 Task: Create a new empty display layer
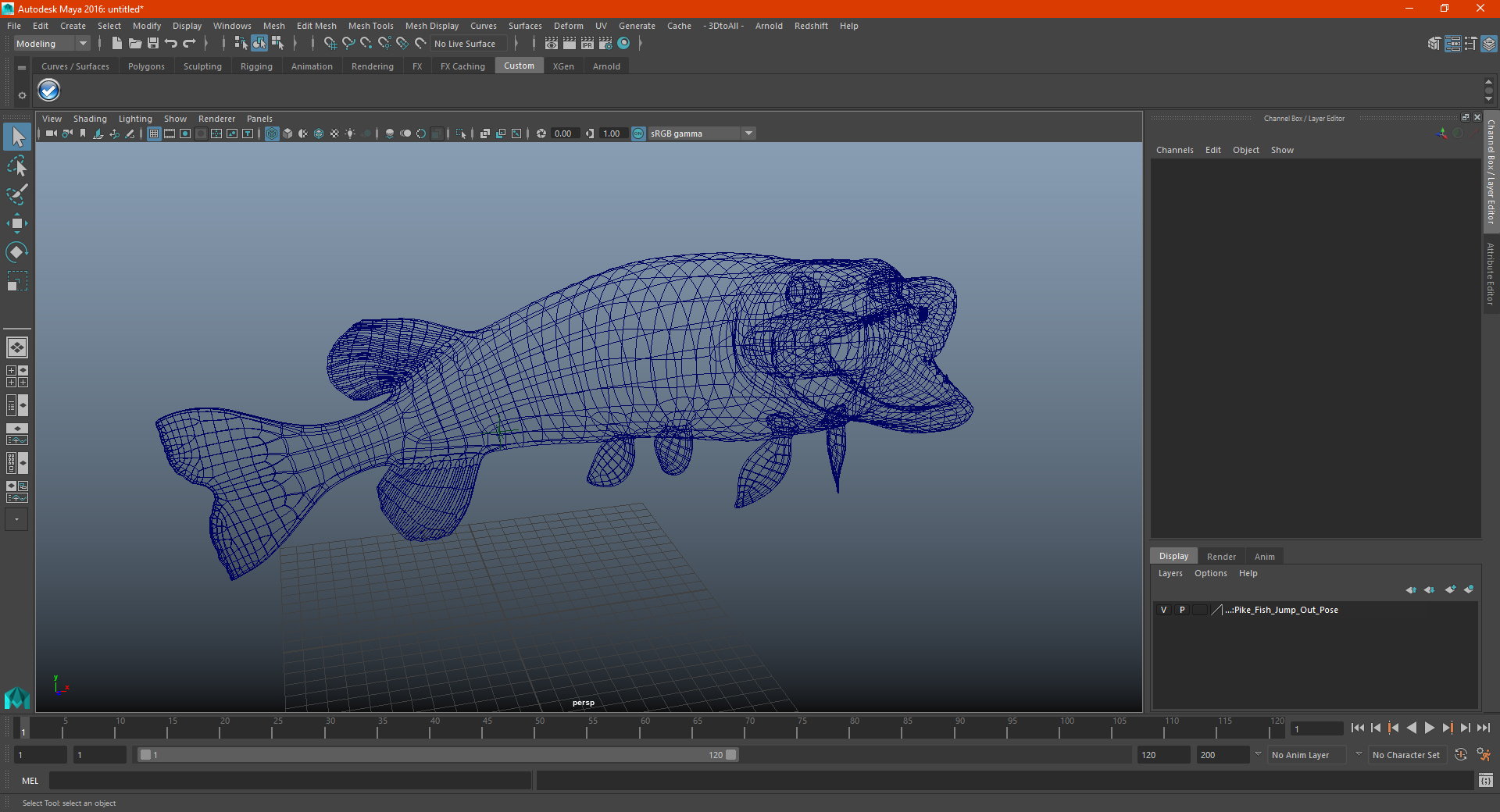coord(1450,589)
